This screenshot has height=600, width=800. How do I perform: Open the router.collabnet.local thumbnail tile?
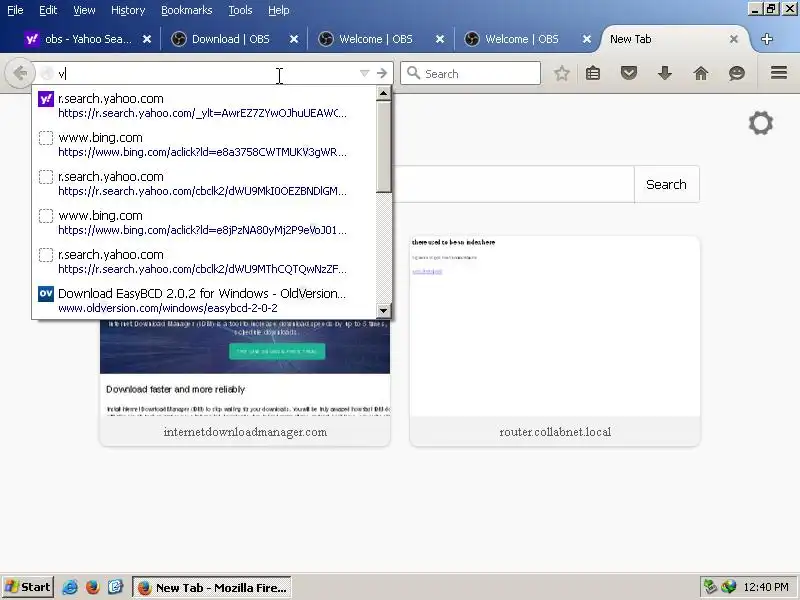point(555,341)
